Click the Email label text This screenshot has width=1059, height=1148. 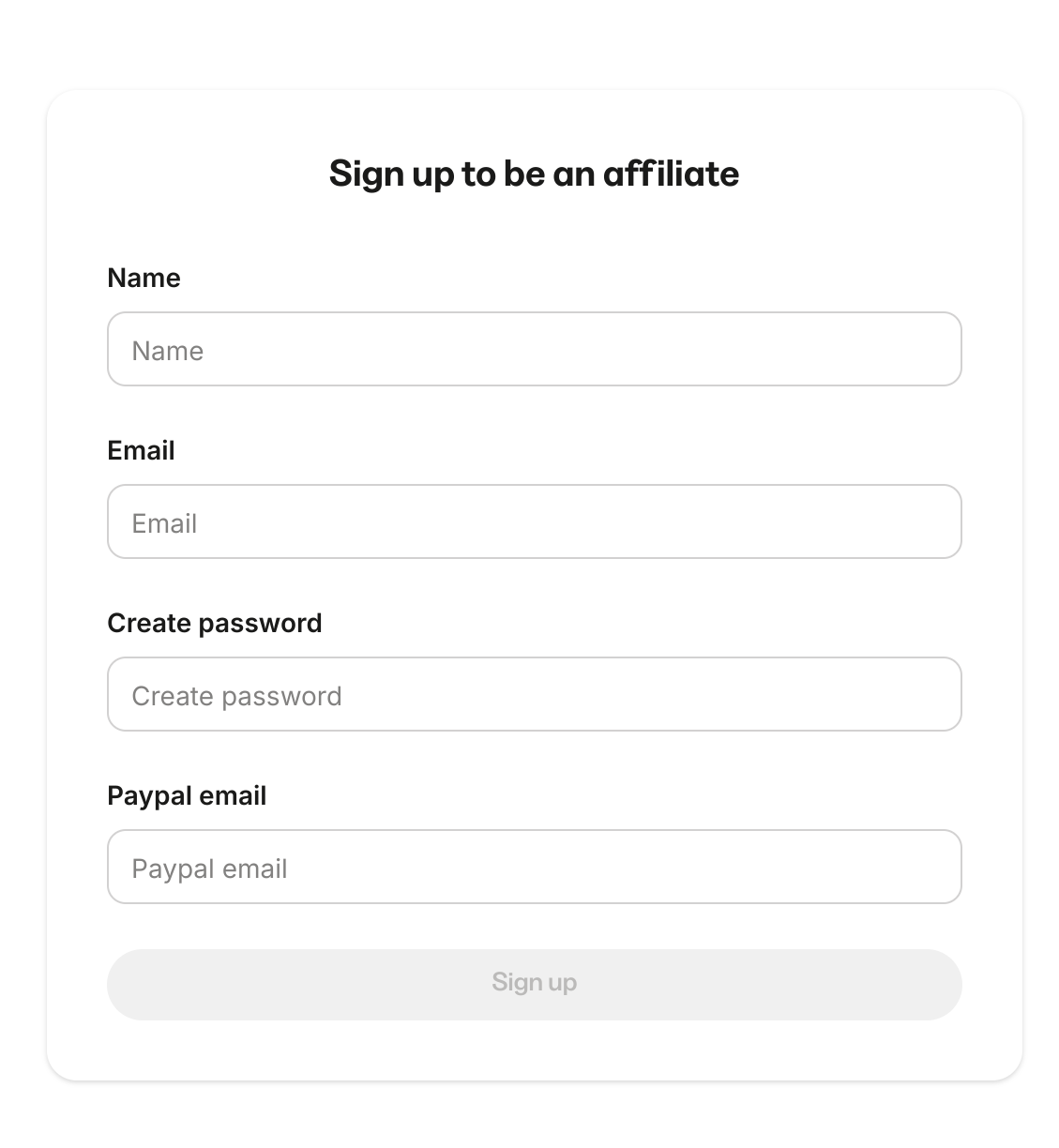[141, 450]
